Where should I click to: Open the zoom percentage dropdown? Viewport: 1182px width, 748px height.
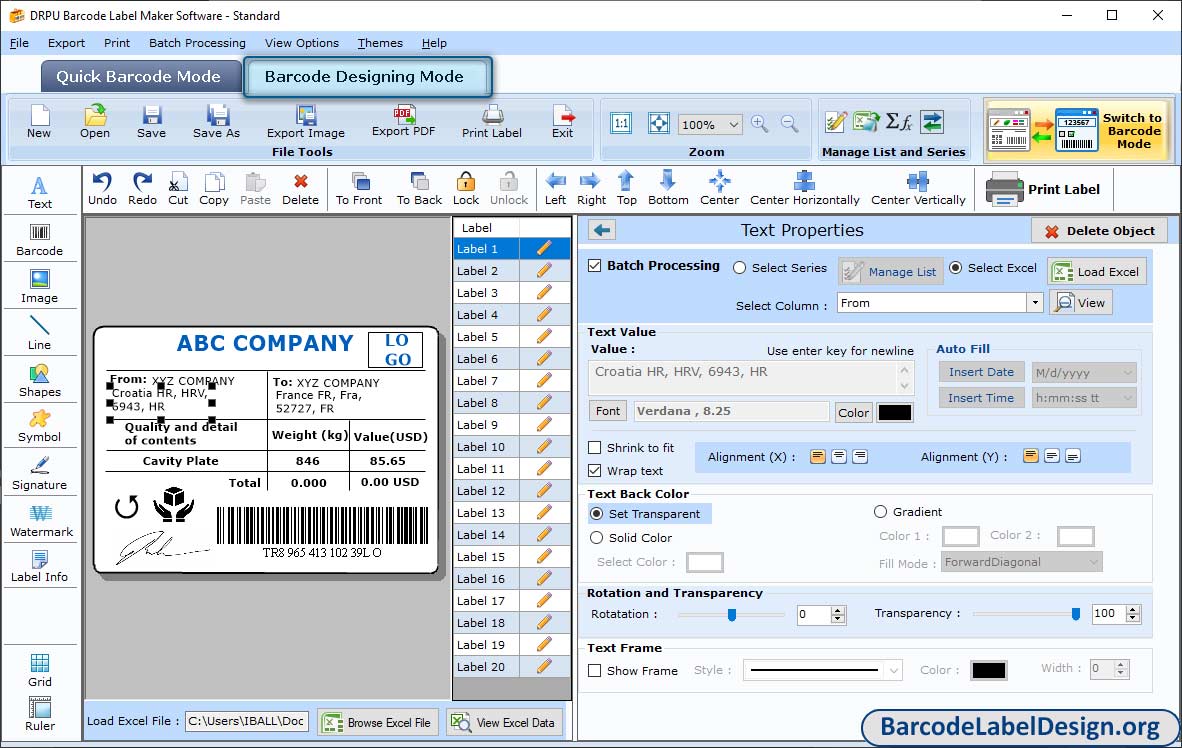point(733,124)
